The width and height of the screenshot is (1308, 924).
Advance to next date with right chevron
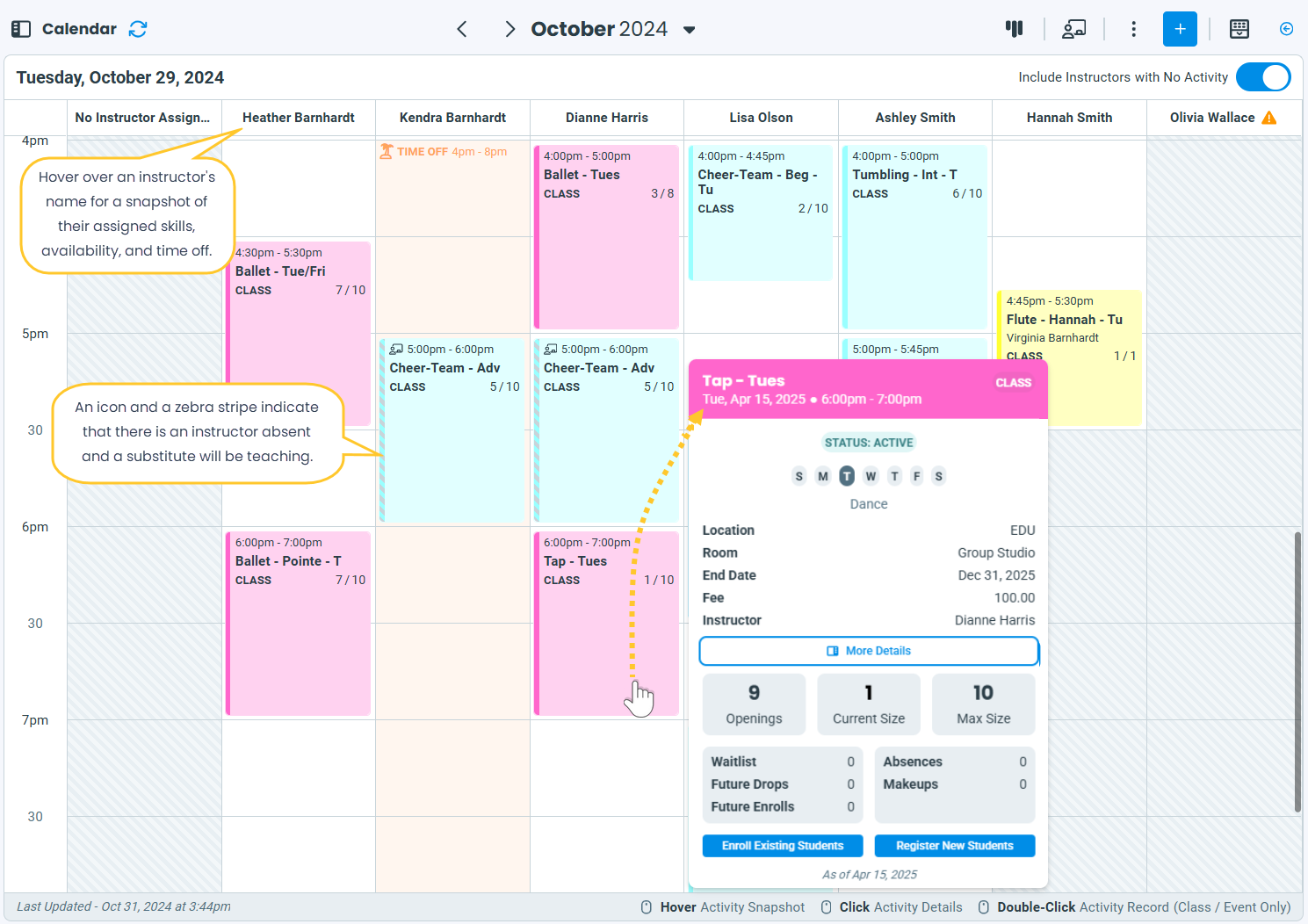[509, 29]
